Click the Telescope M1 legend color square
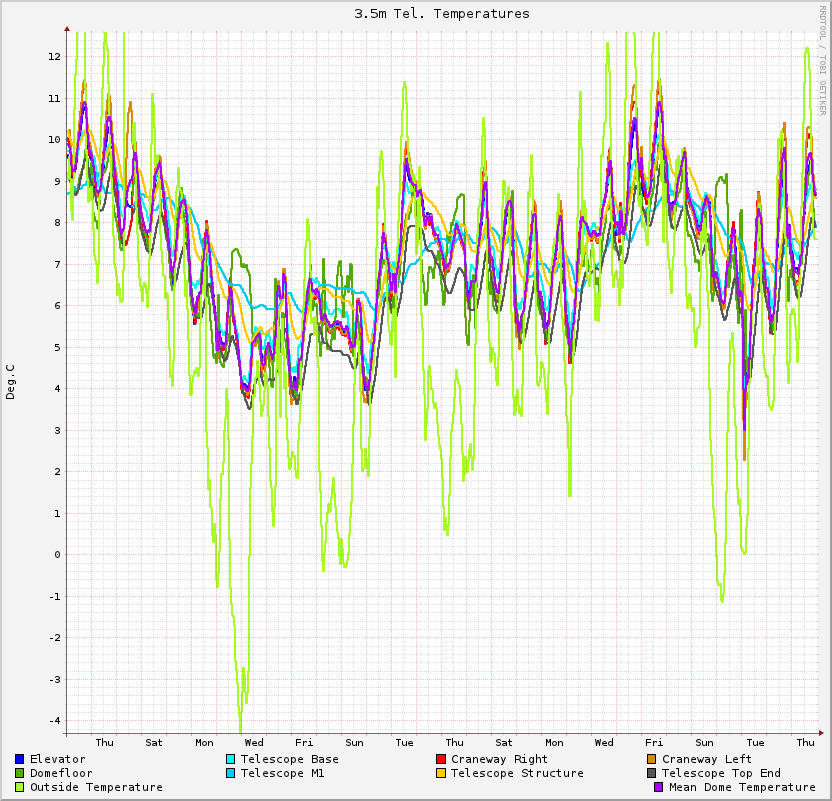This screenshot has width=832, height=801. [231, 773]
